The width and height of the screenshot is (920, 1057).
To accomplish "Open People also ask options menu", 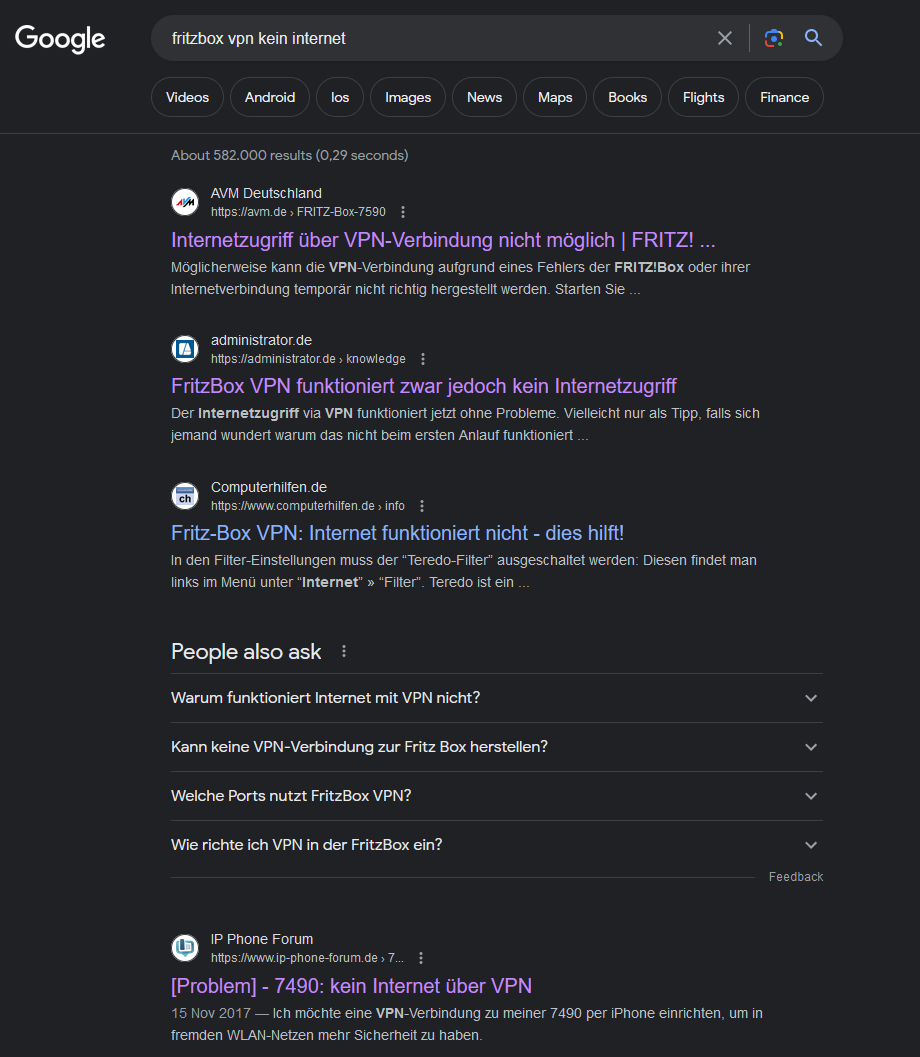I will click(x=344, y=651).
